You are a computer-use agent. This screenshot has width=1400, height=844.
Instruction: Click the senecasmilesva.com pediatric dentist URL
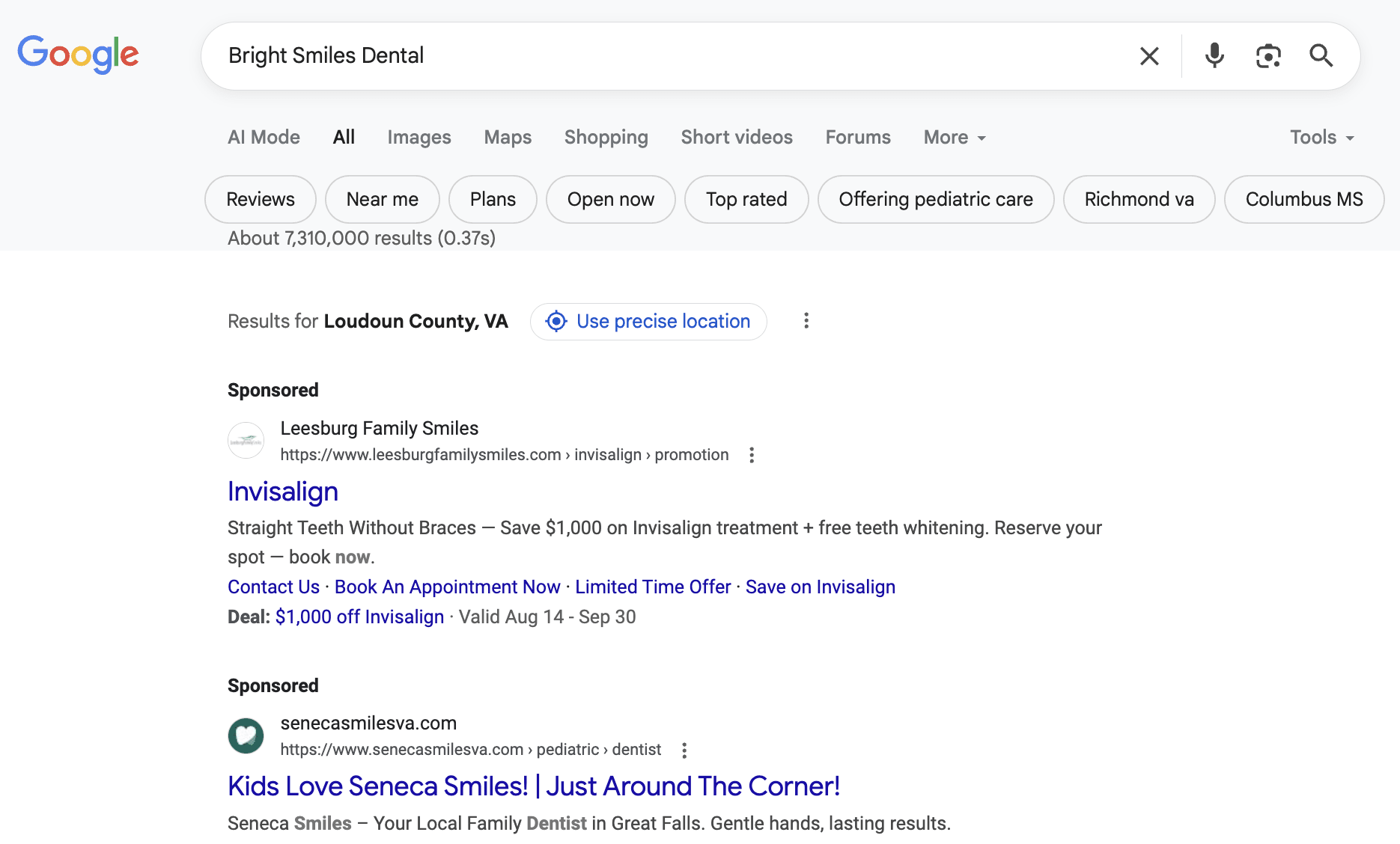tap(470, 750)
